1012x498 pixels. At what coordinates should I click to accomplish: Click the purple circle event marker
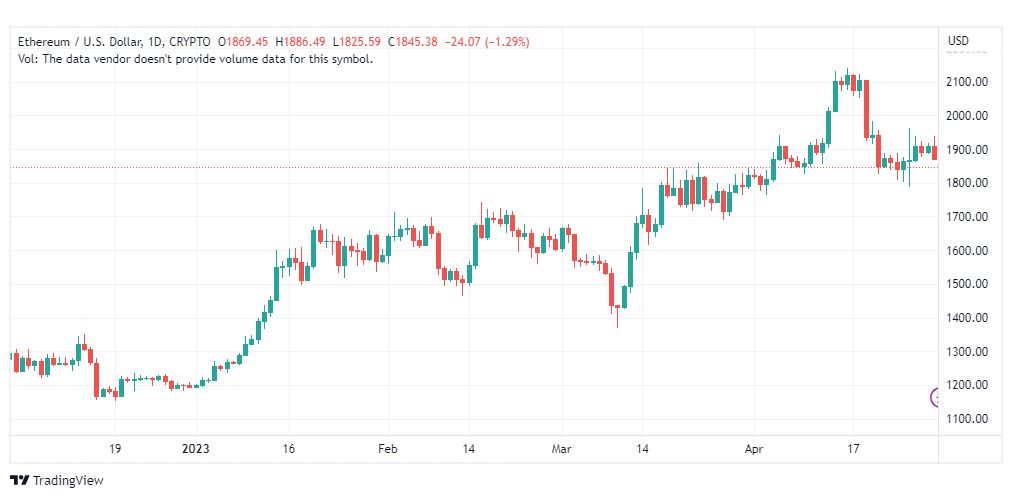935,397
